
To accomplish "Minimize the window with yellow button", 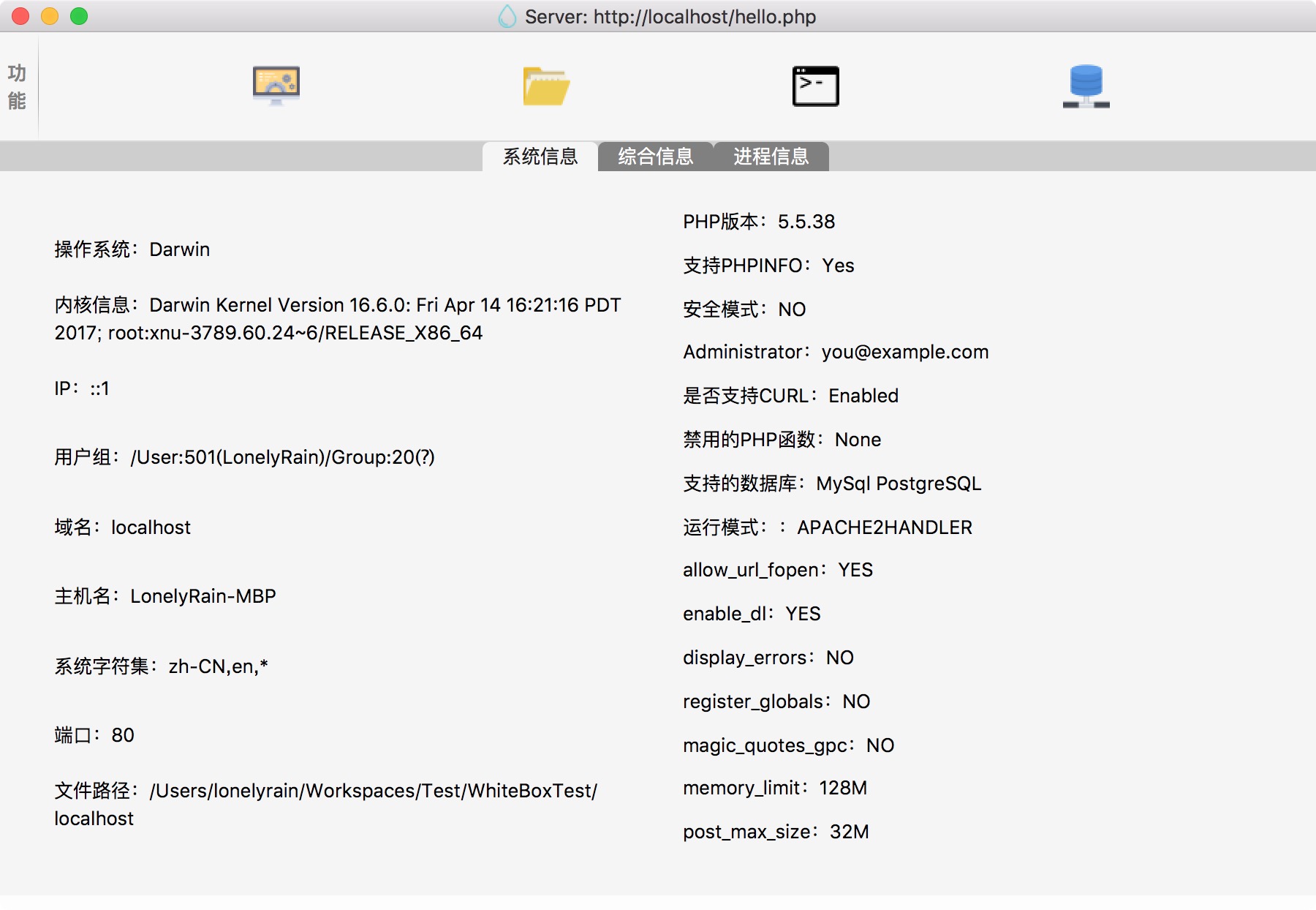I will click(x=50, y=16).
